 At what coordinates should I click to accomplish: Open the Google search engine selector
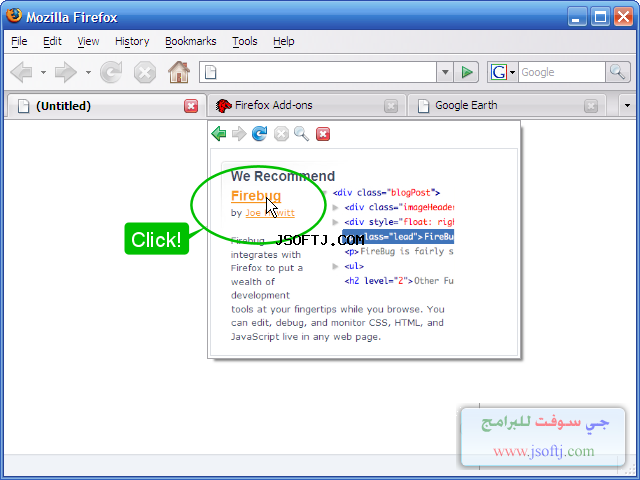click(x=502, y=72)
